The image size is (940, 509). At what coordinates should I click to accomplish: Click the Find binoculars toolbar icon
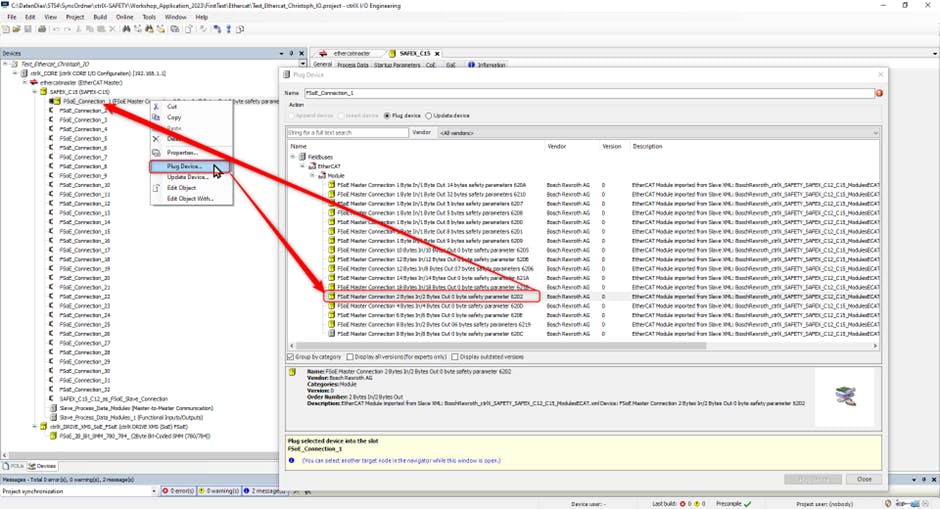127,29
